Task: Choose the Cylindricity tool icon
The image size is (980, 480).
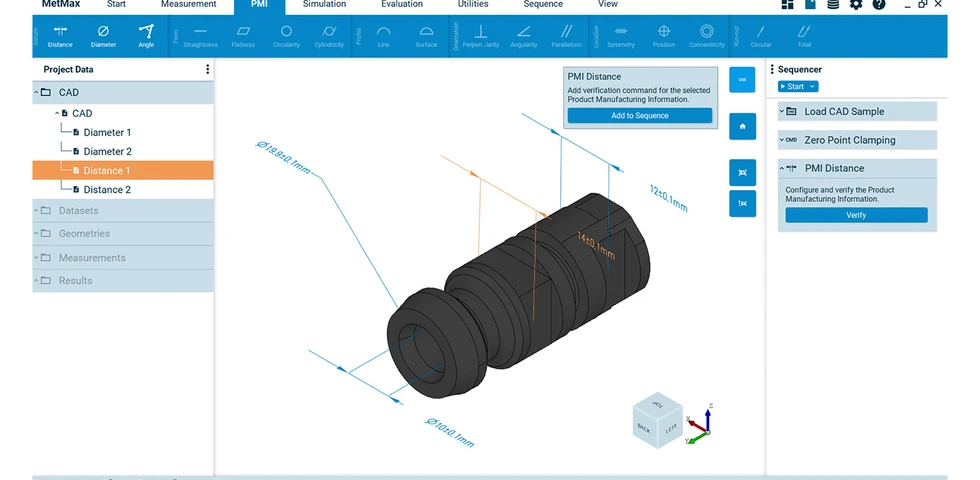Action: point(329,31)
